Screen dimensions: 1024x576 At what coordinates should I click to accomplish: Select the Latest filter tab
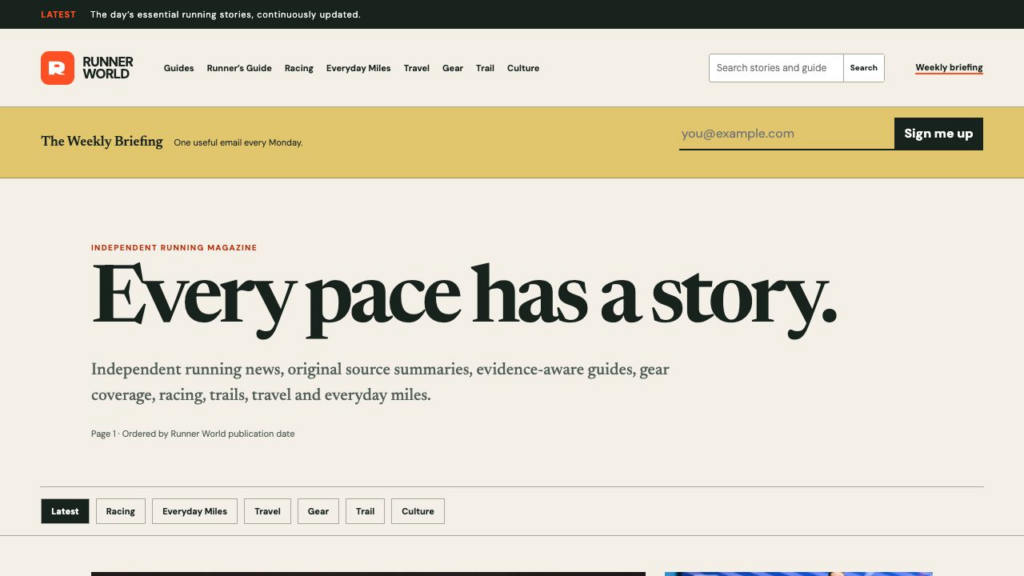pyautogui.click(x=65, y=511)
